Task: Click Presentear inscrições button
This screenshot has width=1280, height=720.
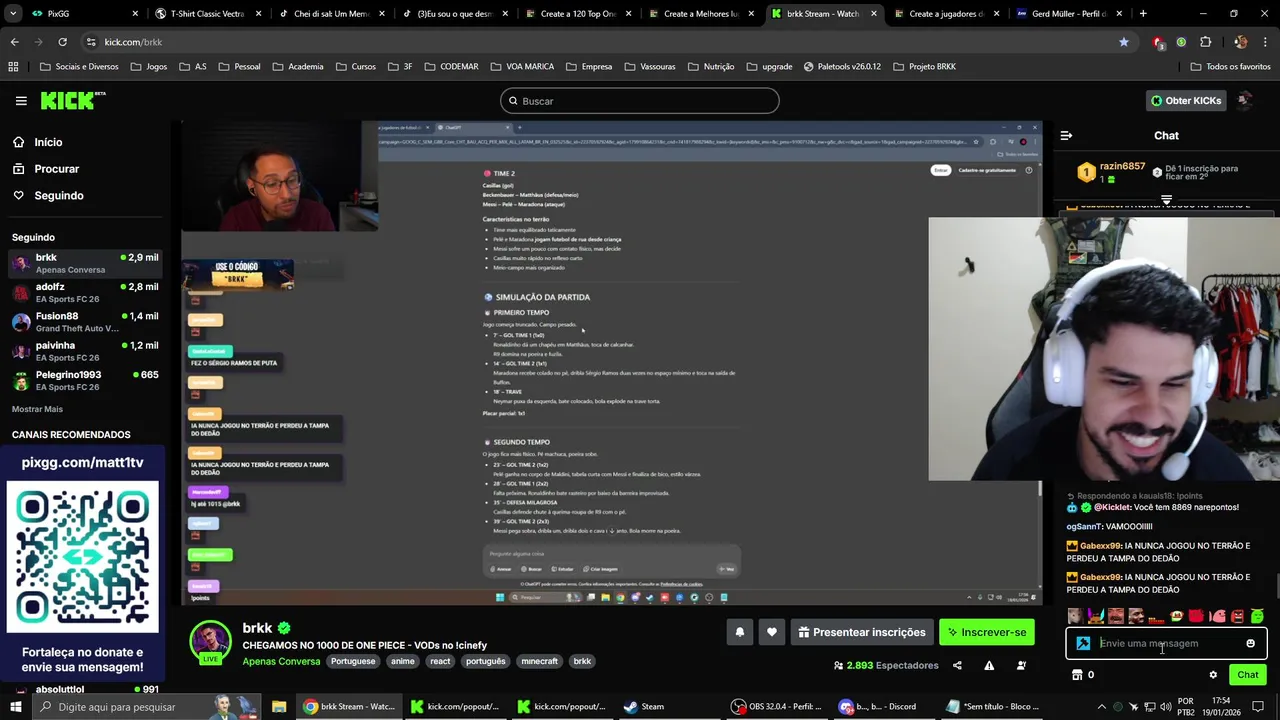Action: point(861,632)
